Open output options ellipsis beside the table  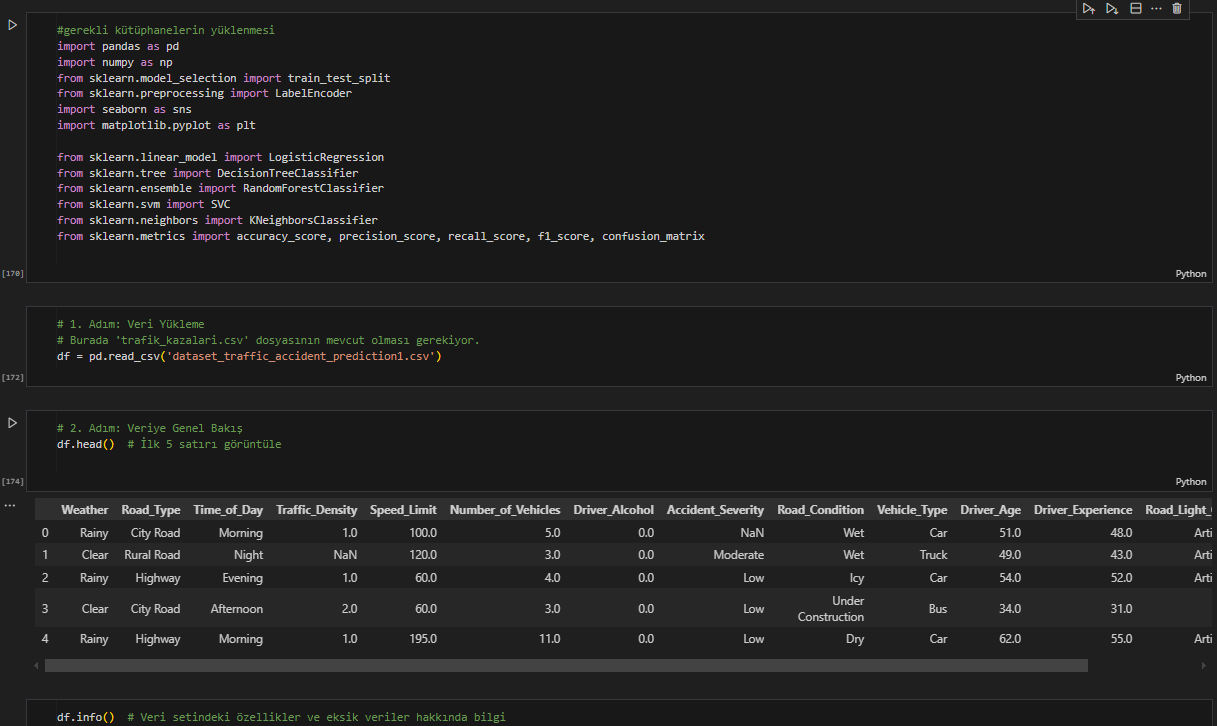click(10, 506)
